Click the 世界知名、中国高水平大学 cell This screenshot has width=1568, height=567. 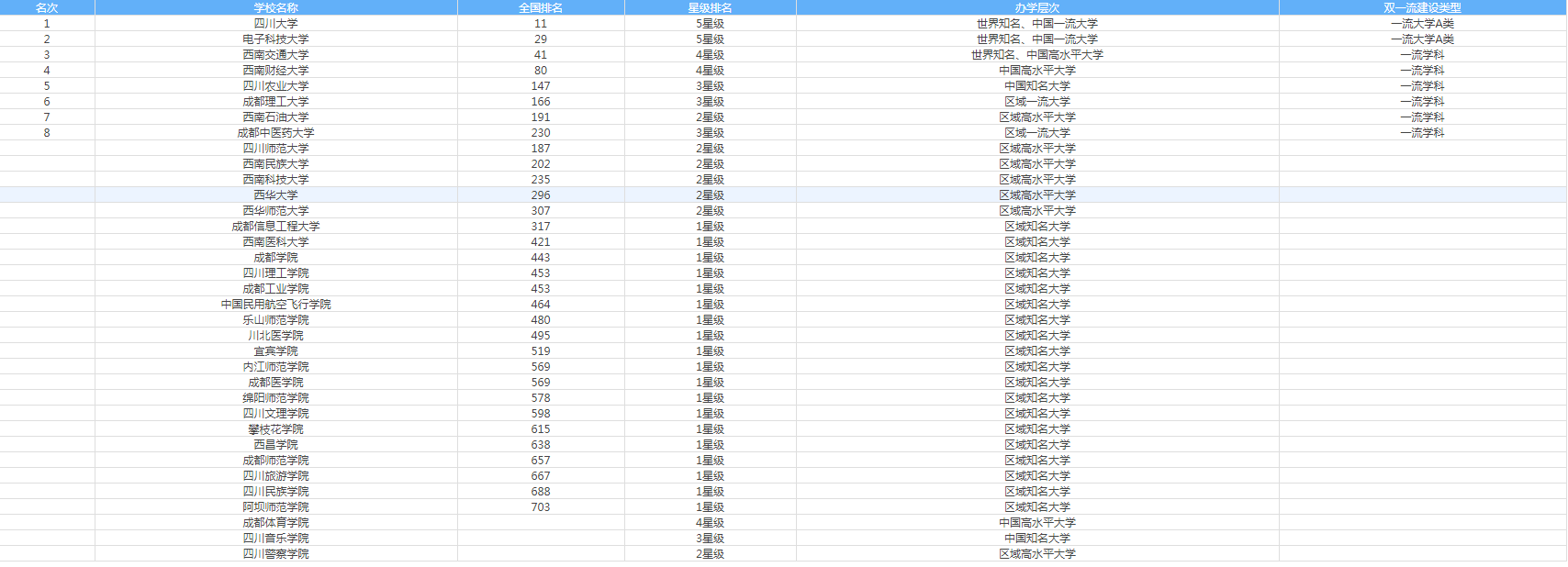1037,55
